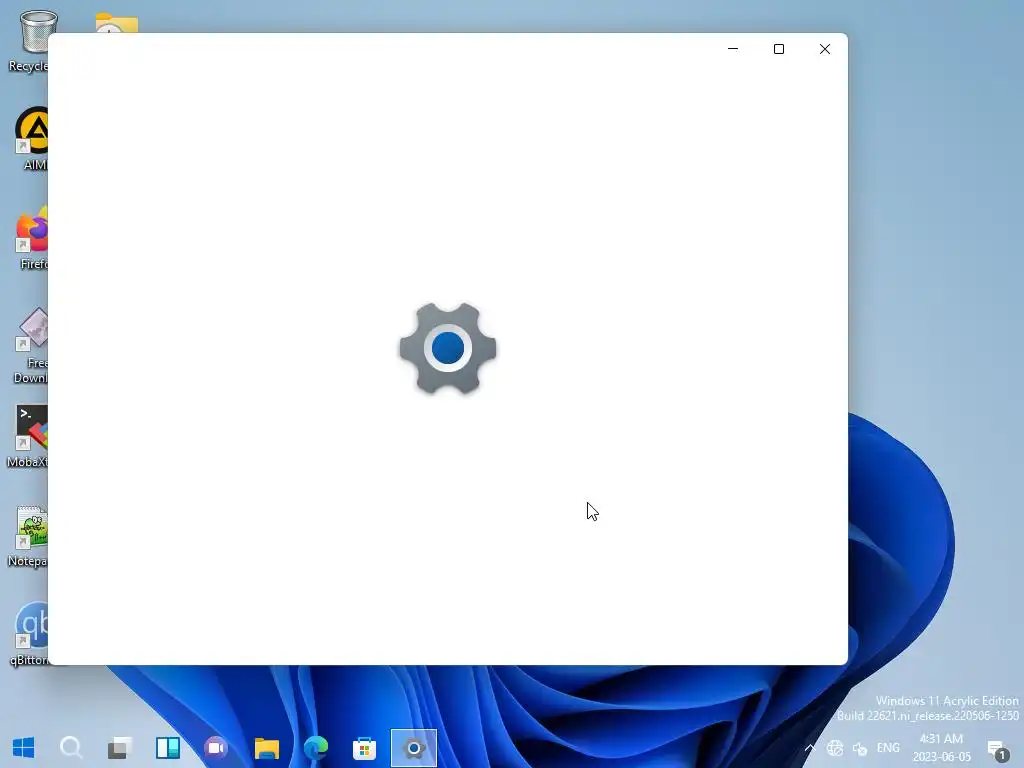Viewport: 1024px width, 768px height.
Task: Select the AIMP desktop shortcut
Action: pyautogui.click(x=31, y=138)
